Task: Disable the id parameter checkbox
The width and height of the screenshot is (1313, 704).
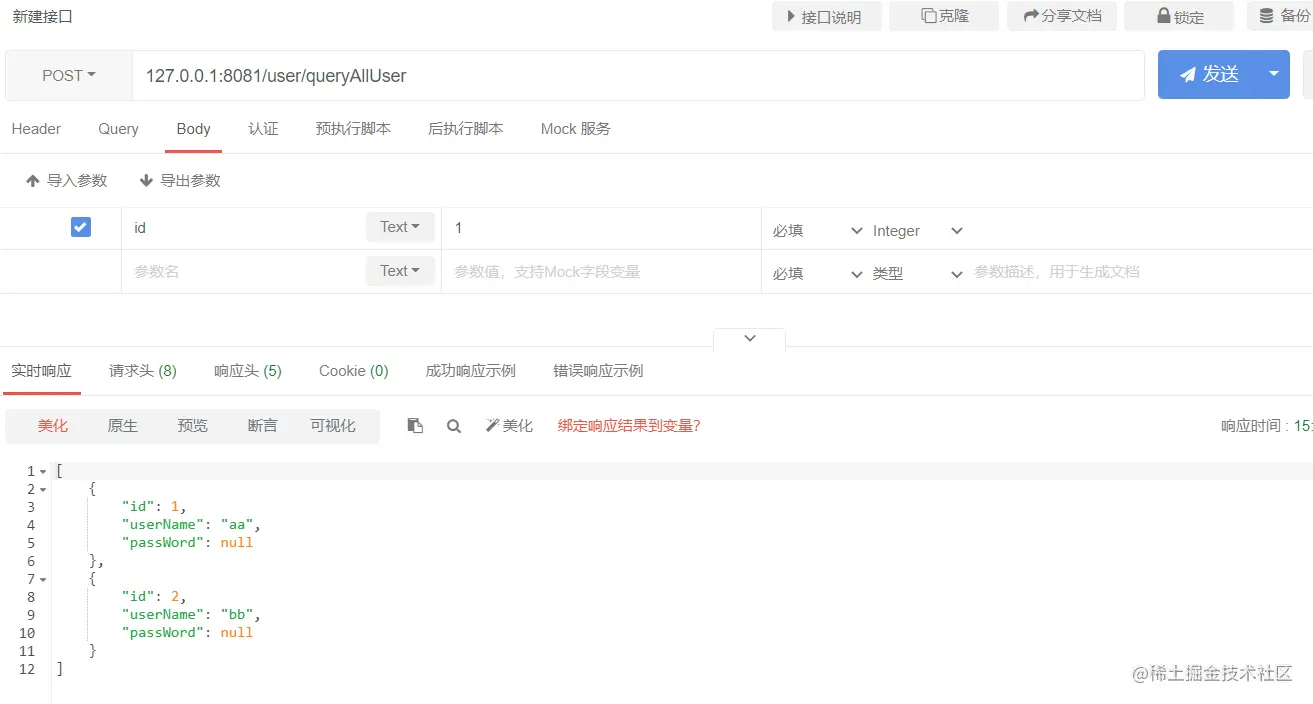Action: coord(79,227)
